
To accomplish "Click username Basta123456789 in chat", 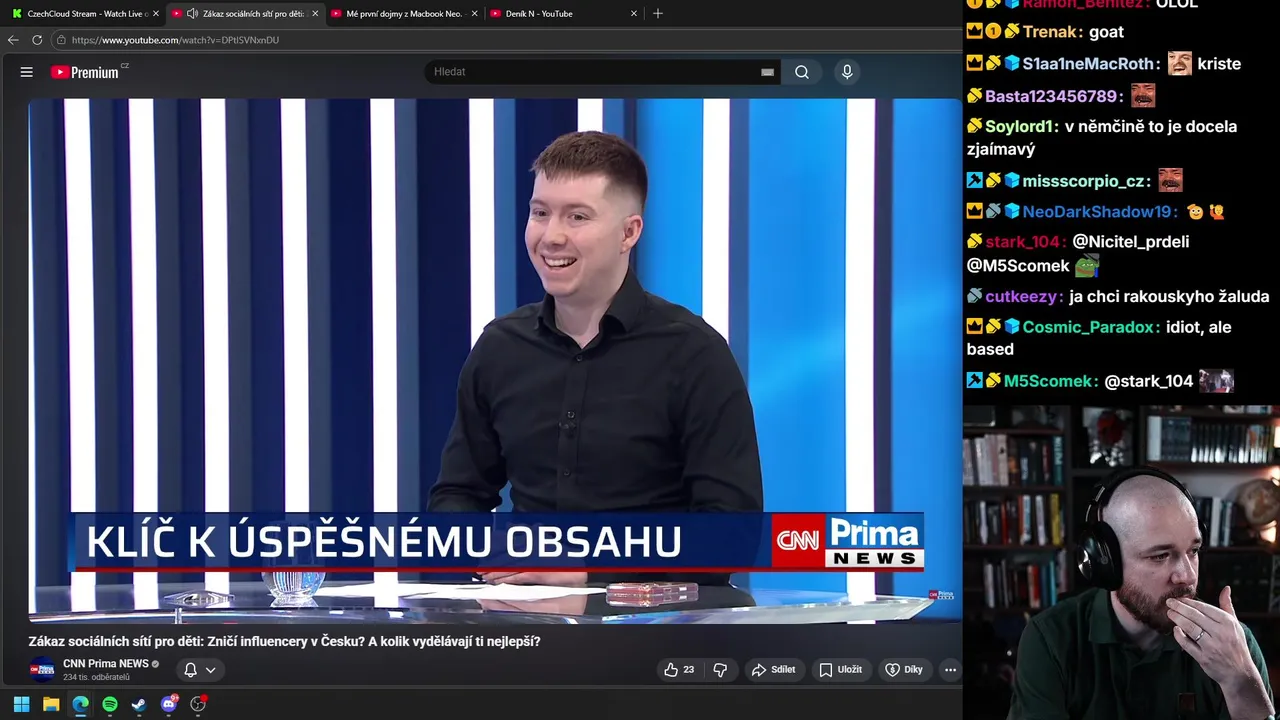I will click(1054, 97).
